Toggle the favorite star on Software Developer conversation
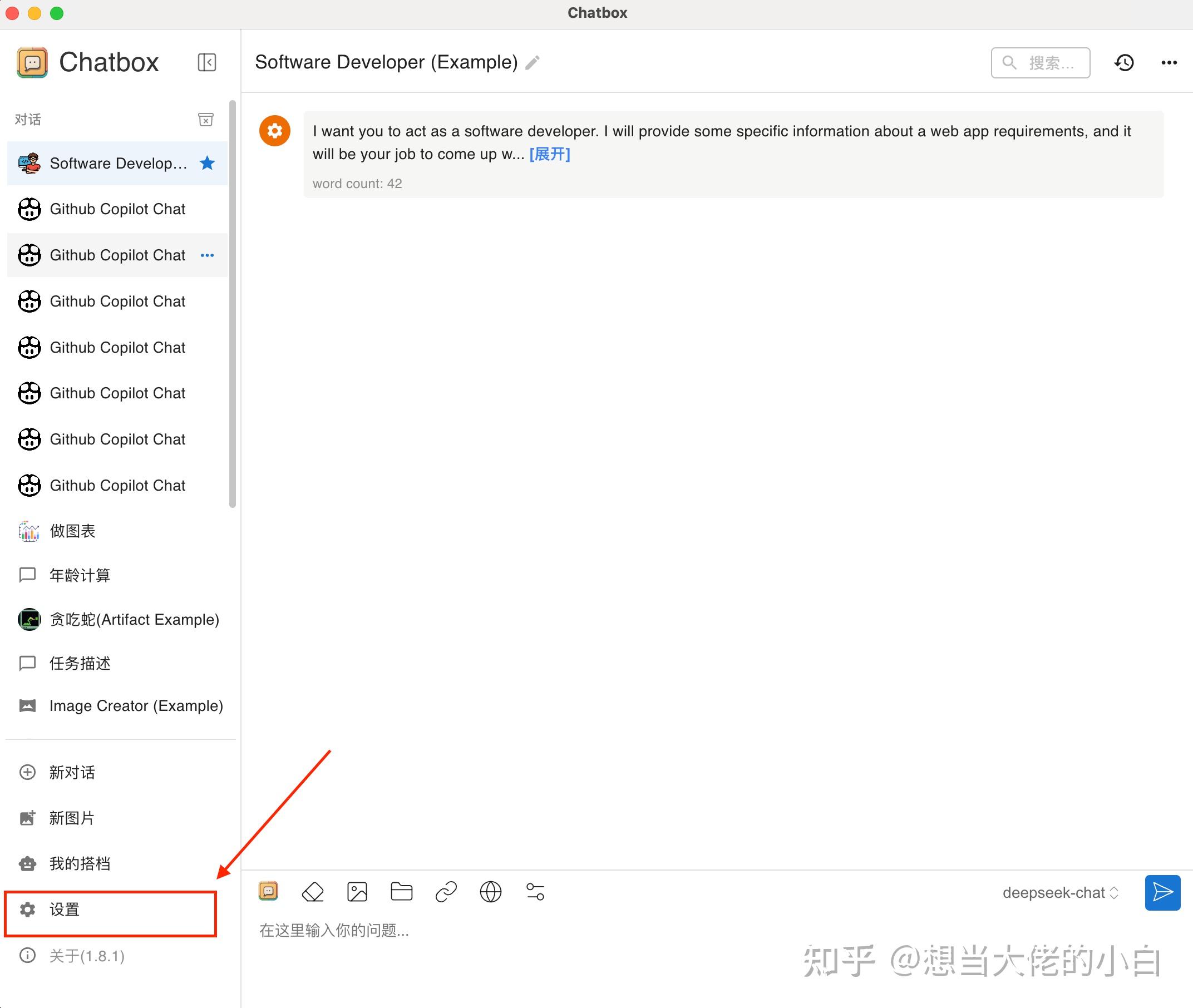The image size is (1193, 1008). [x=207, y=164]
